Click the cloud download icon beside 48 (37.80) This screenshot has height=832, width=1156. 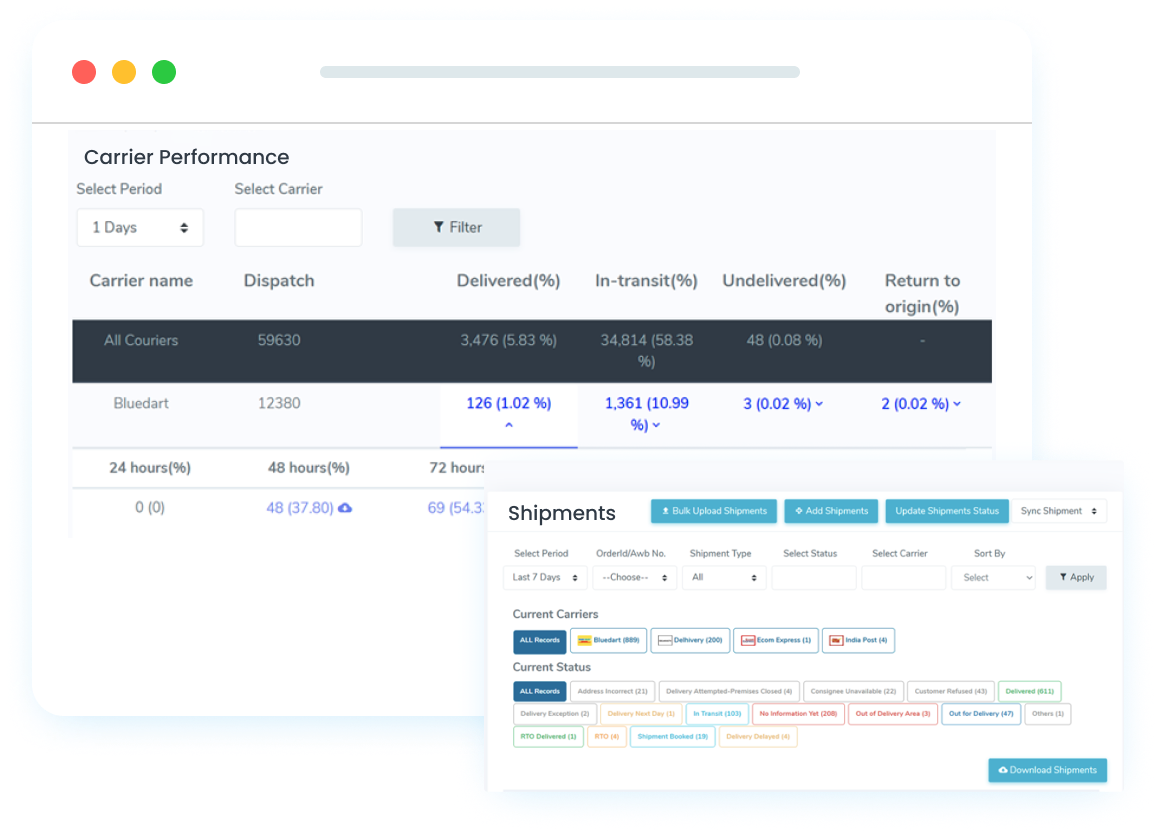coord(345,508)
